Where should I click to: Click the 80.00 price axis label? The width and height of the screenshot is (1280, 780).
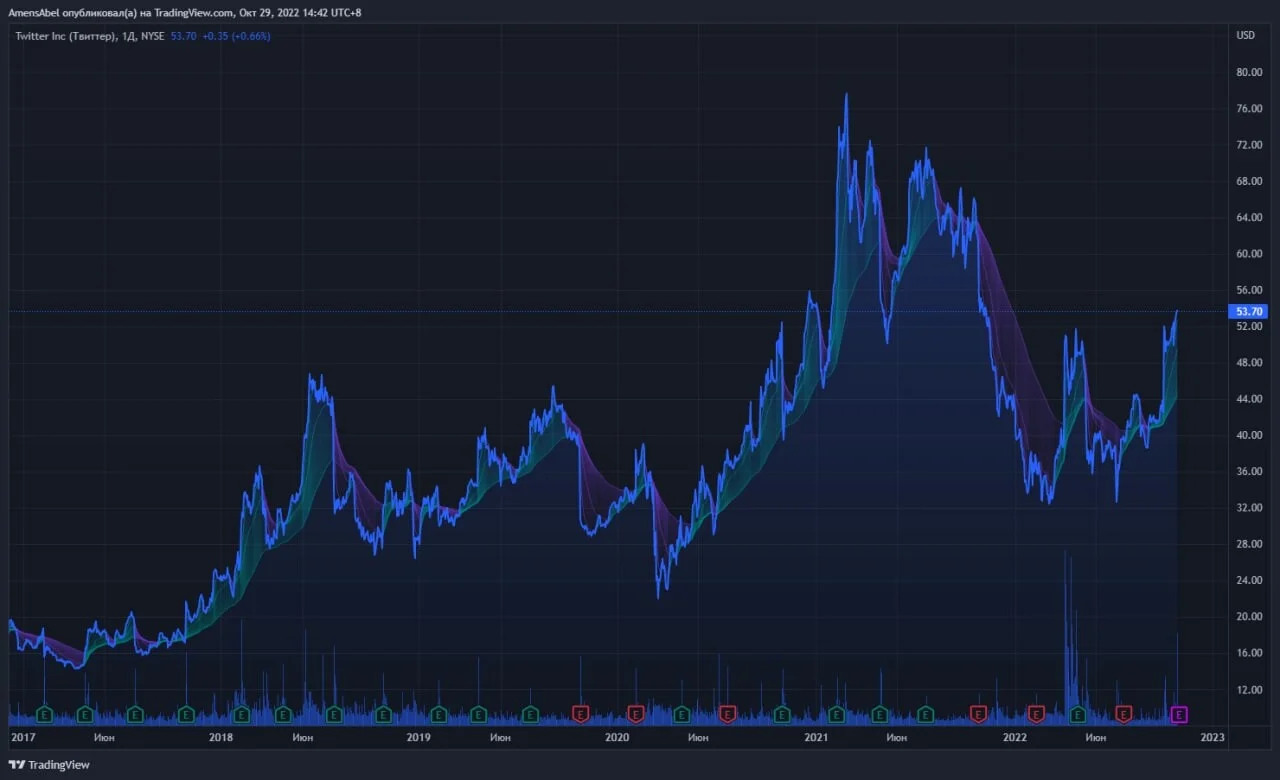(1249, 72)
